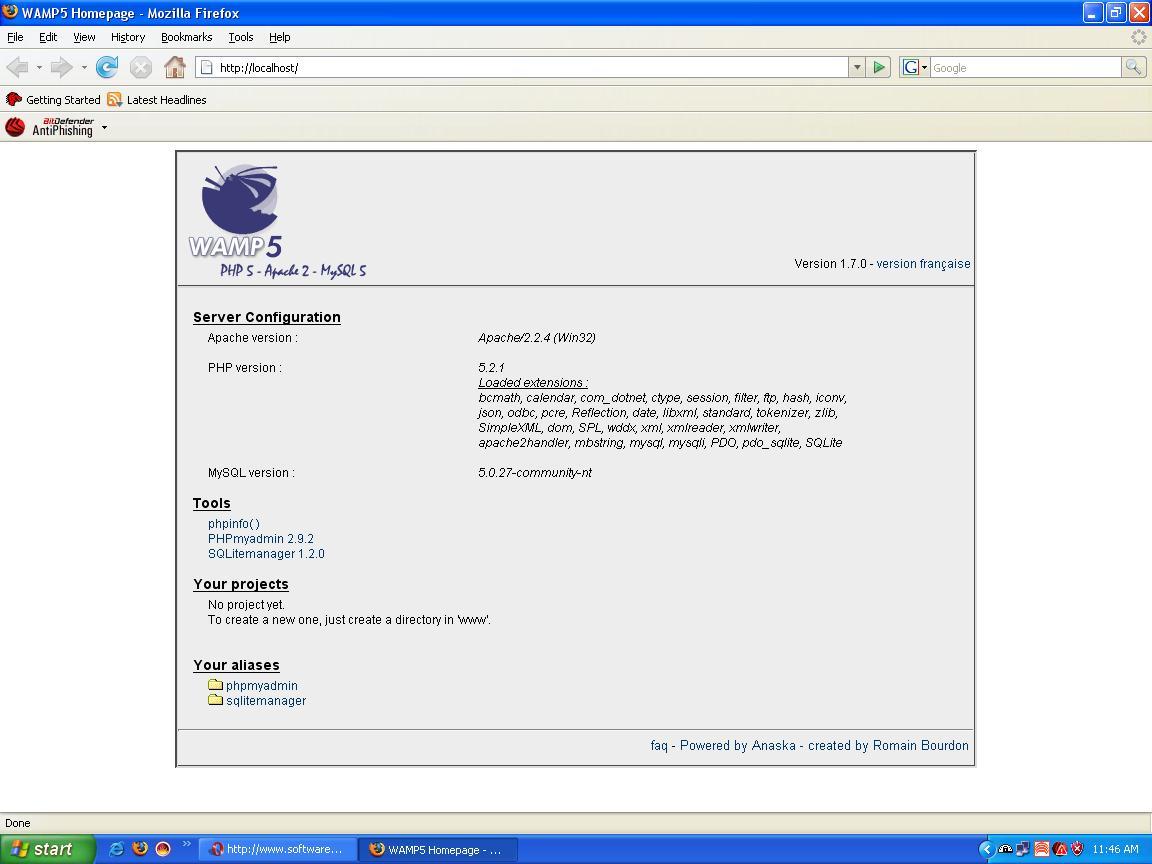Open the AntiPhishing toolbar dropdown arrow
This screenshot has height=864, width=1152.
(x=104, y=128)
